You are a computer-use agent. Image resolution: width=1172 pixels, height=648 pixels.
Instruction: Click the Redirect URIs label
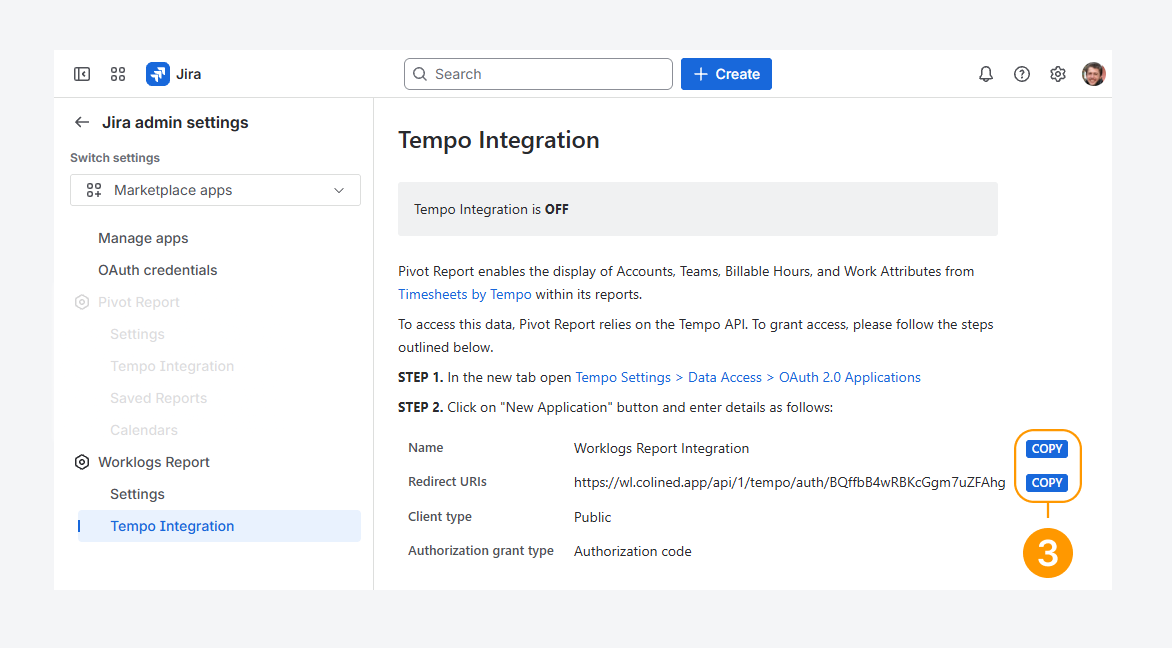[447, 482]
